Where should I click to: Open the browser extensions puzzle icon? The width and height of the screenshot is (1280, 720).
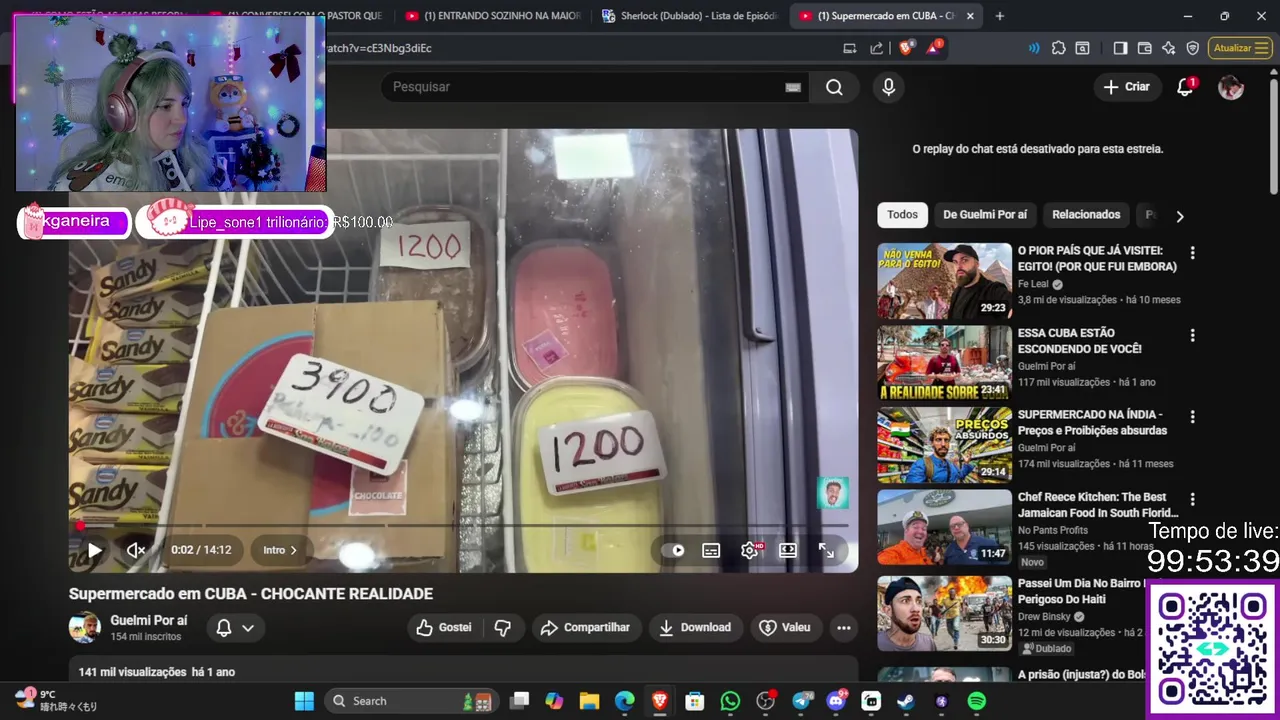(x=1059, y=48)
